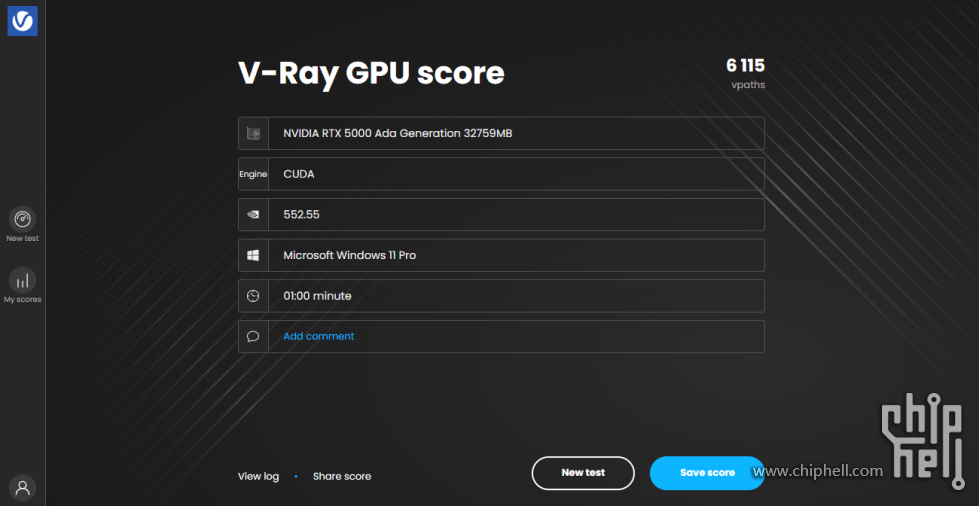Click the Add comment link
Viewport: 979px width, 506px height.
coord(318,336)
